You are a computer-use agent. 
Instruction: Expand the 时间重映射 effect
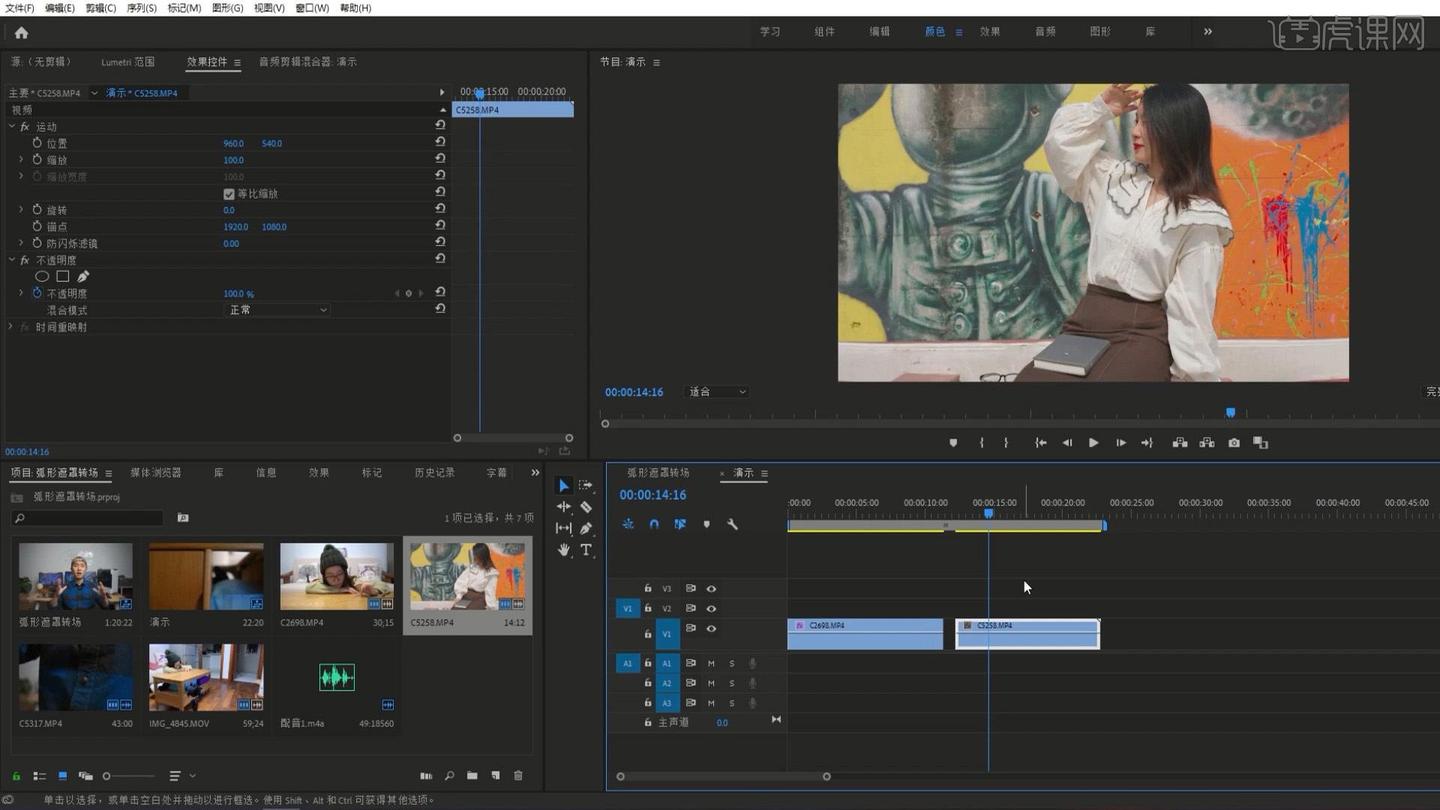tap(11, 327)
